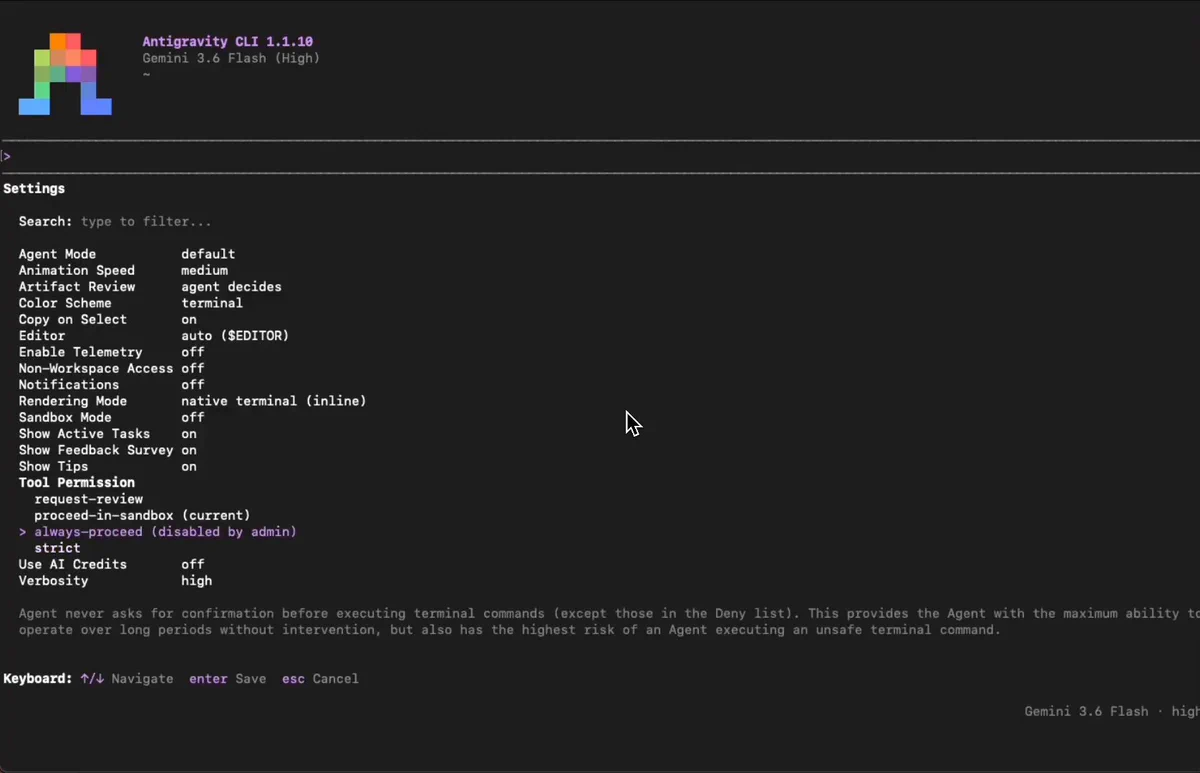The image size is (1200, 773).
Task: Click the esc Cancel shortcut
Action: coord(320,679)
